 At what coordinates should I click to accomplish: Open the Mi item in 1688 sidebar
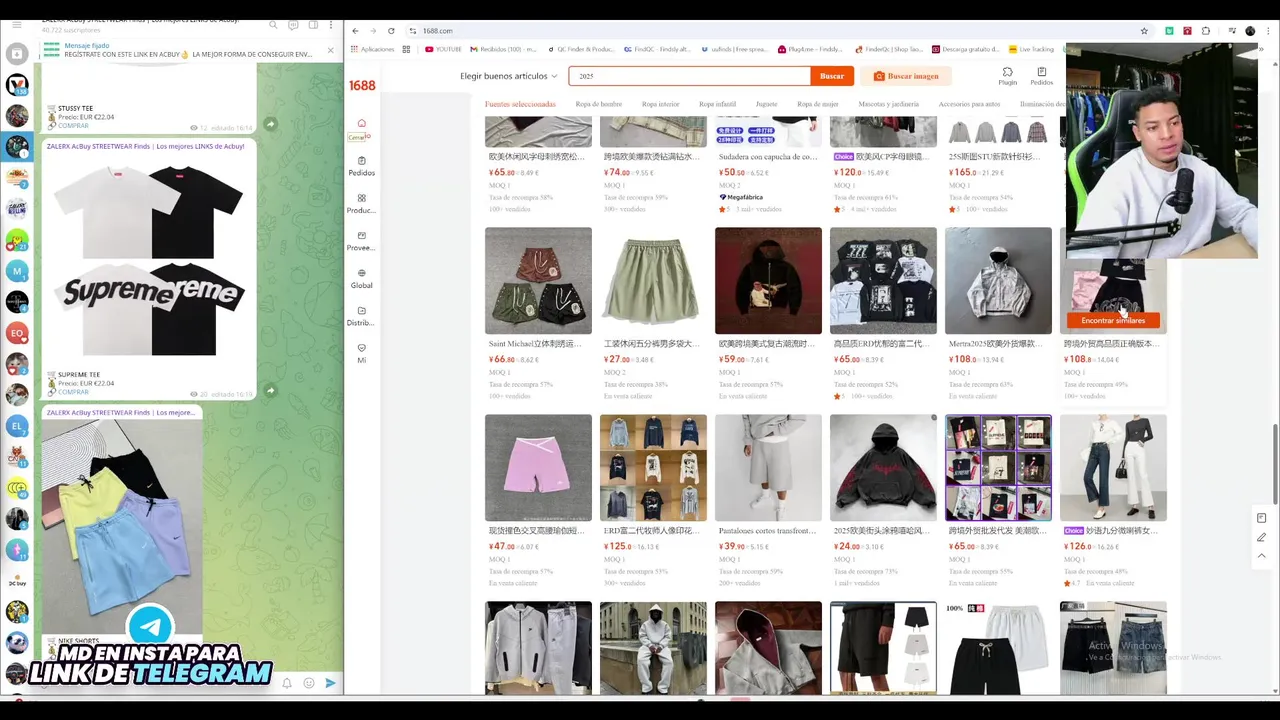tap(361, 353)
